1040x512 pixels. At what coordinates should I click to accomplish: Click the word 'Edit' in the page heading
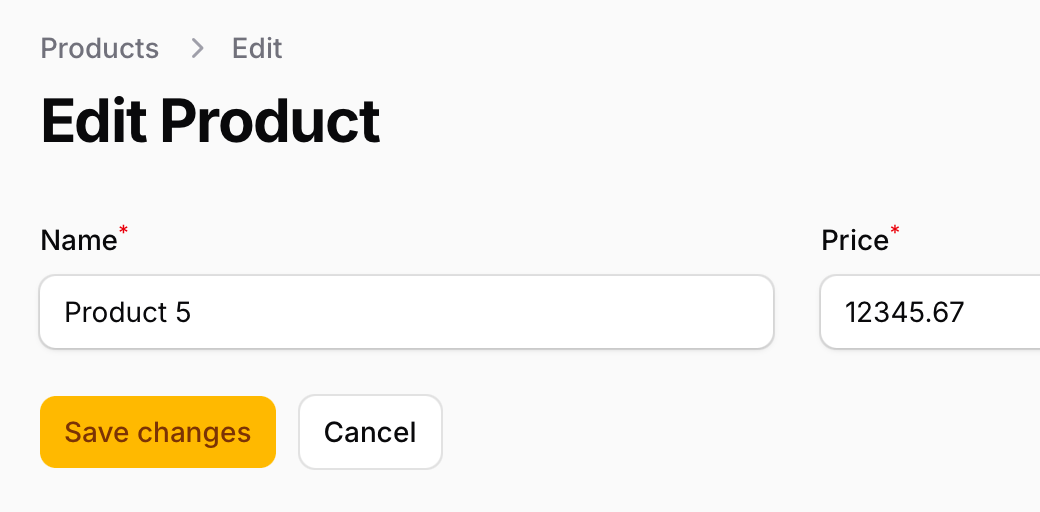pos(94,121)
